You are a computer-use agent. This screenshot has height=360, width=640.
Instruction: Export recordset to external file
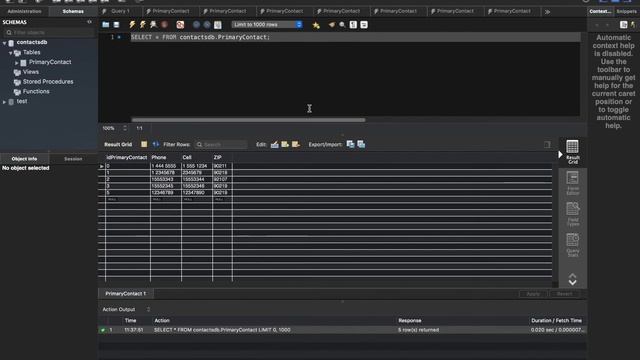[350, 144]
